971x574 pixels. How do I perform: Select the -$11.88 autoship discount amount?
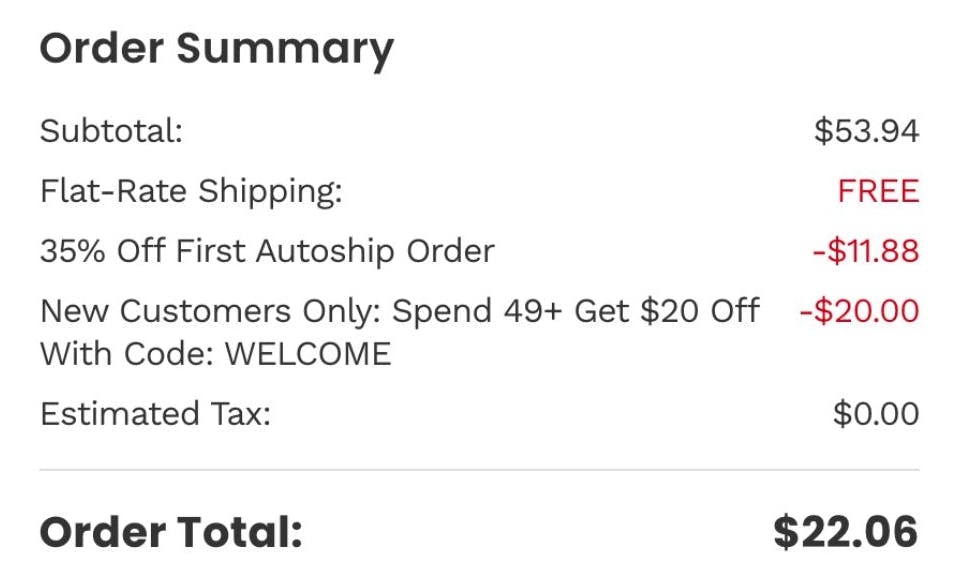coord(865,251)
